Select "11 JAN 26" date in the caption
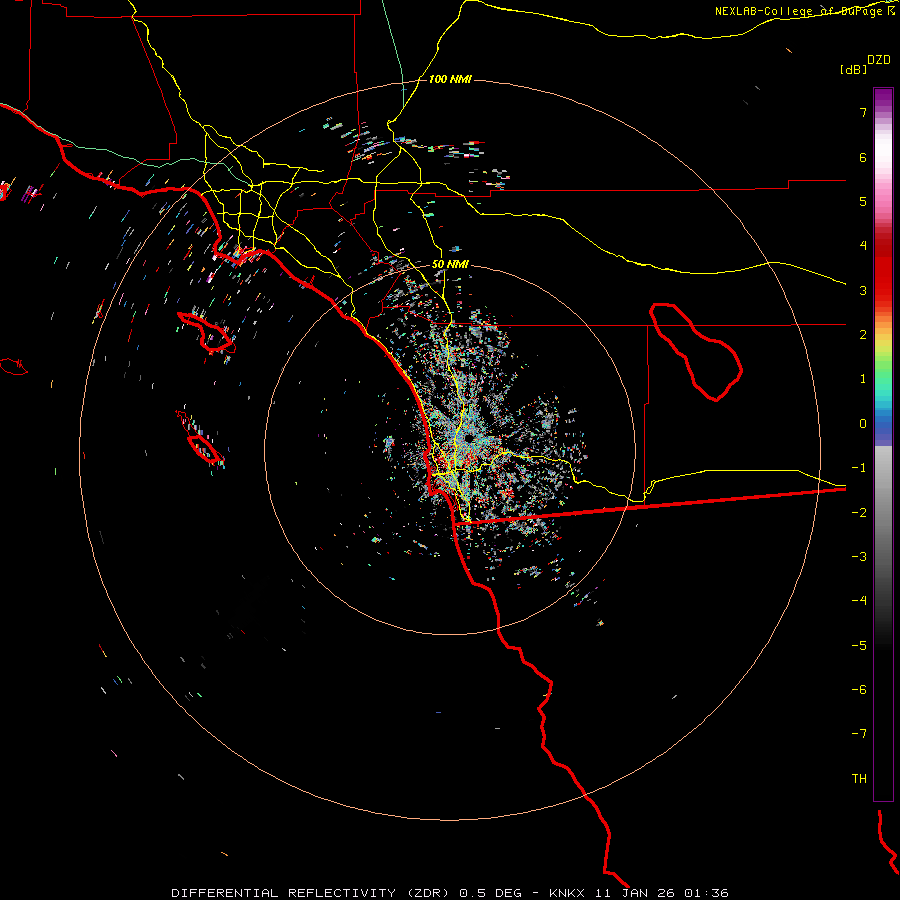900x900 pixels. coord(634,893)
